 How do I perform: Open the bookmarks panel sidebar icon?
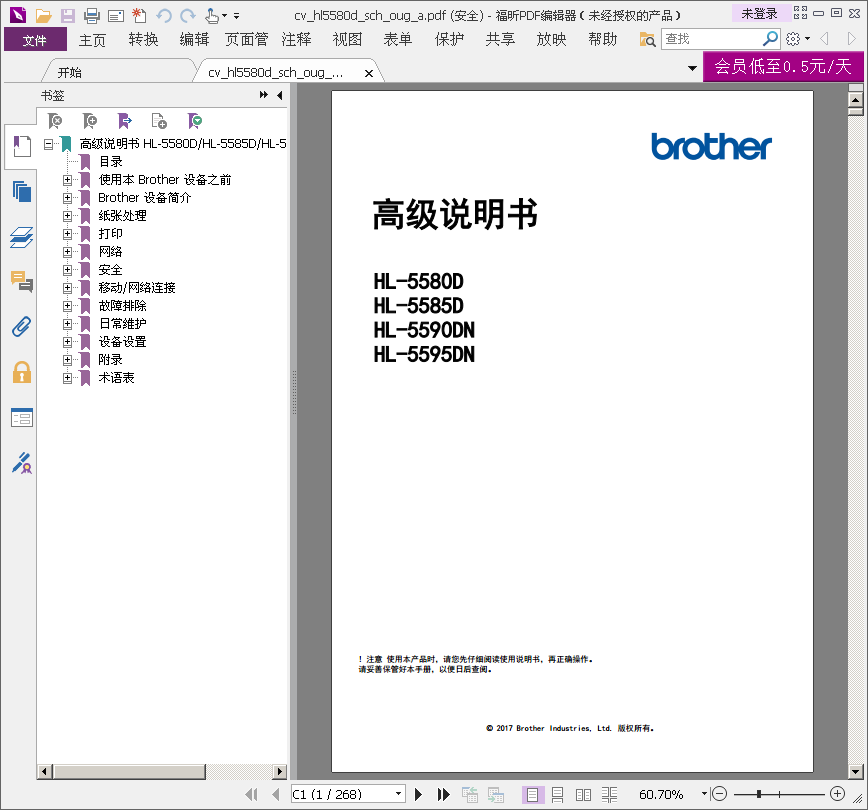coord(22,147)
